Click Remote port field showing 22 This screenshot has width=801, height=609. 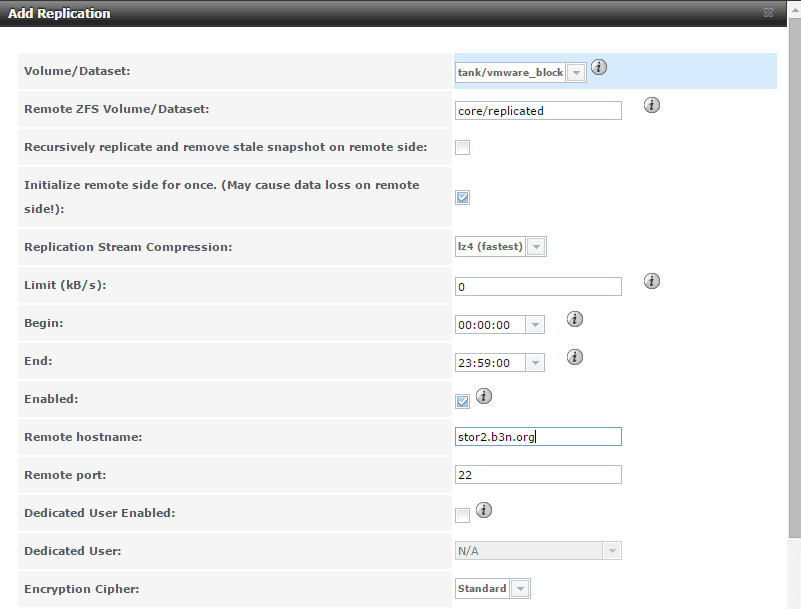pos(538,475)
